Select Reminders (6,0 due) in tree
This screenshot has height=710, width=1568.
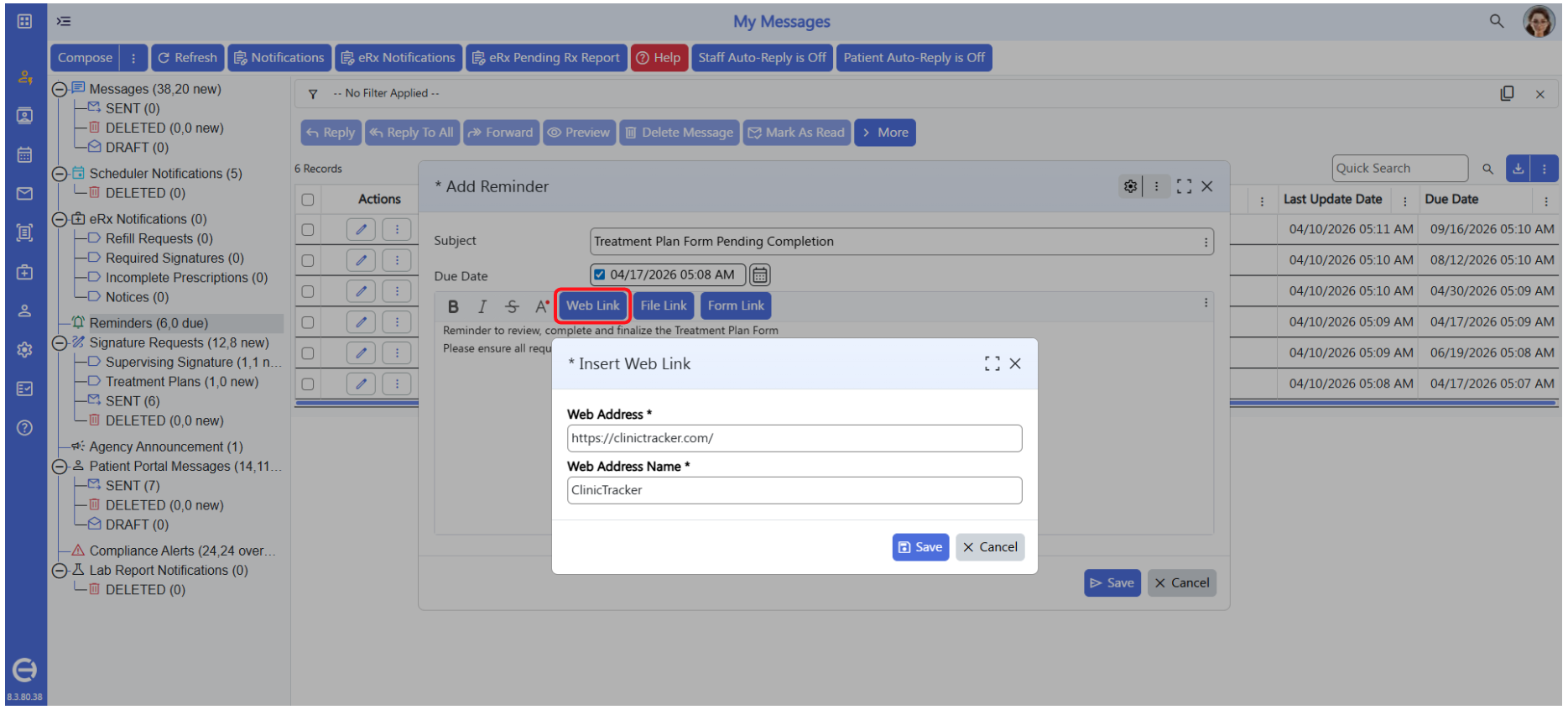[x=148, y=323]
